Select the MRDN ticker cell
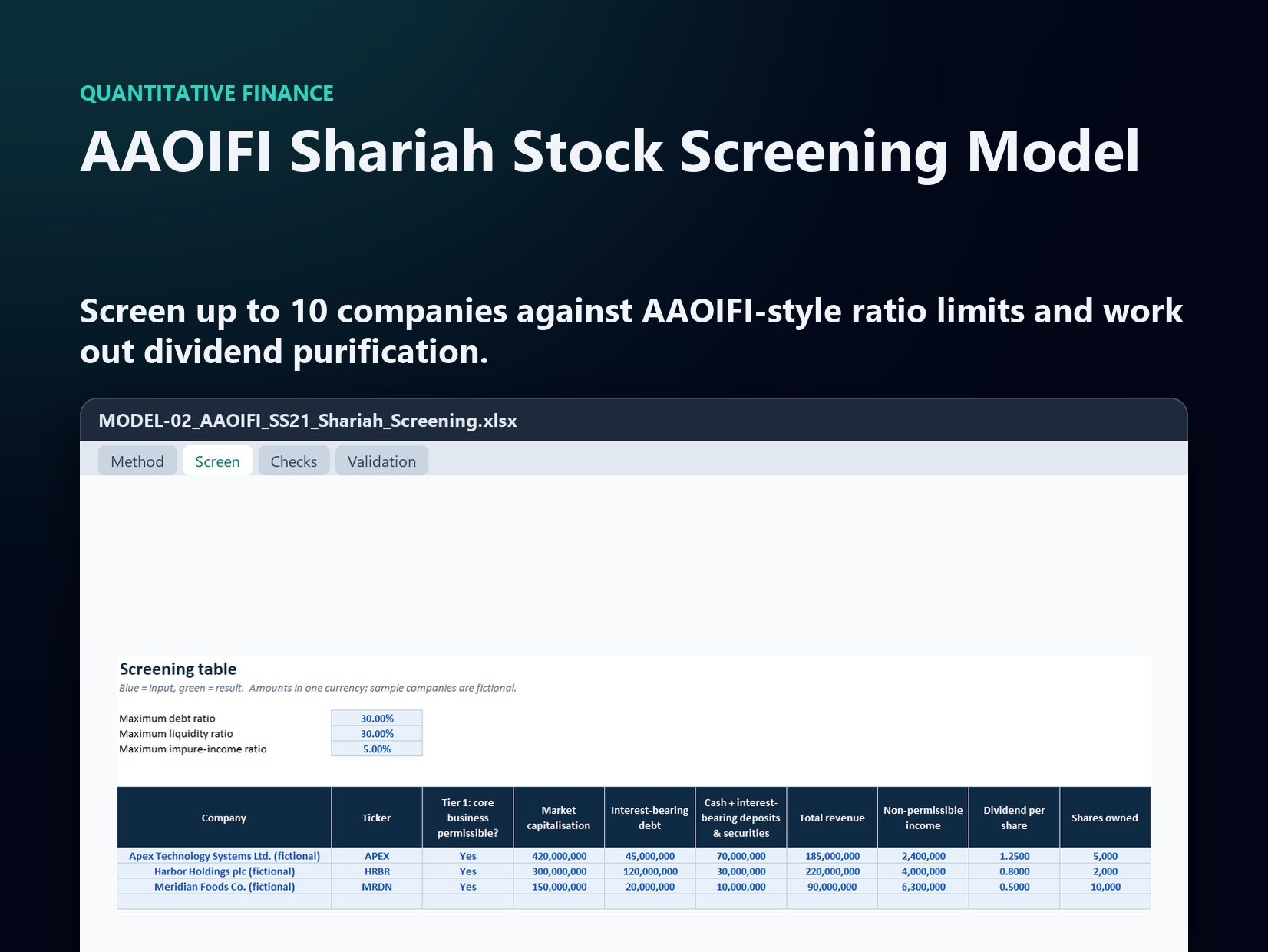The image size is (1268, 952). (x=377, y=887)
